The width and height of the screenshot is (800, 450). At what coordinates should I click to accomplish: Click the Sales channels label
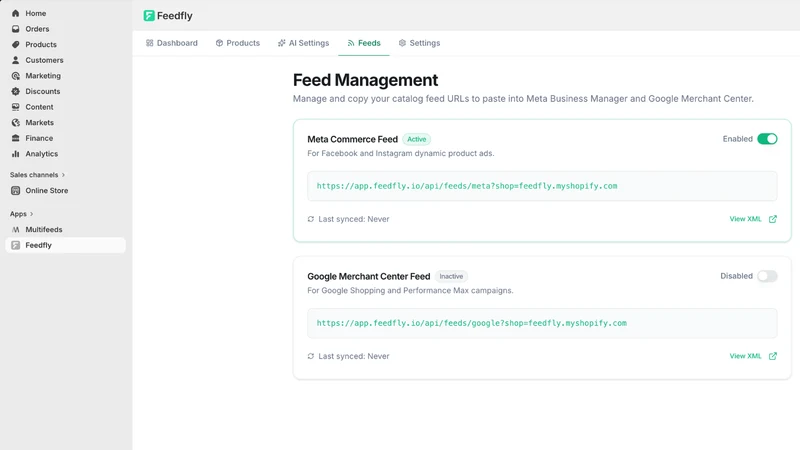point(34,175)
